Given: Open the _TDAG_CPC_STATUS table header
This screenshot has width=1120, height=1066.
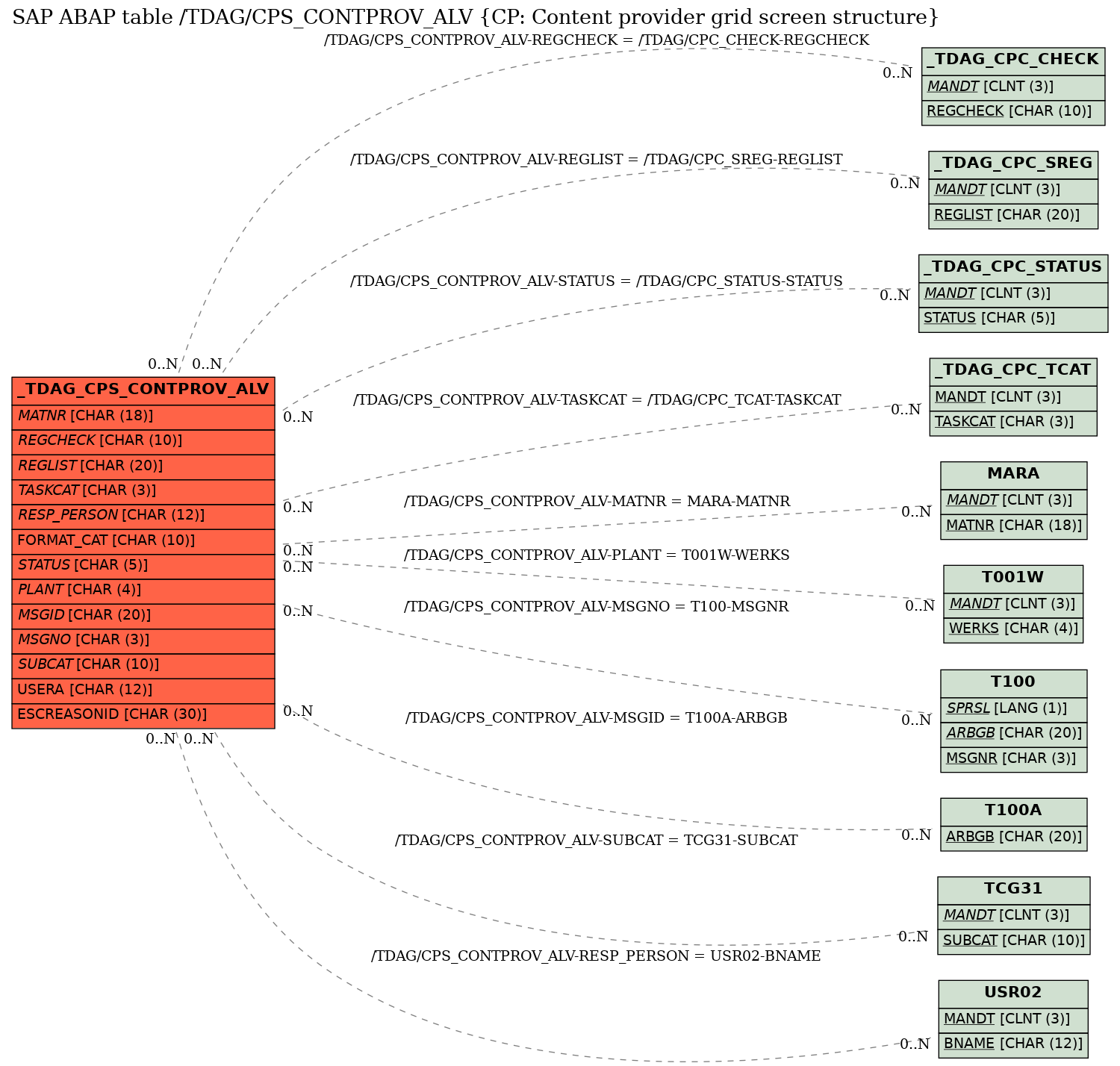Looking at the screenshot, I should point(1013,268).
